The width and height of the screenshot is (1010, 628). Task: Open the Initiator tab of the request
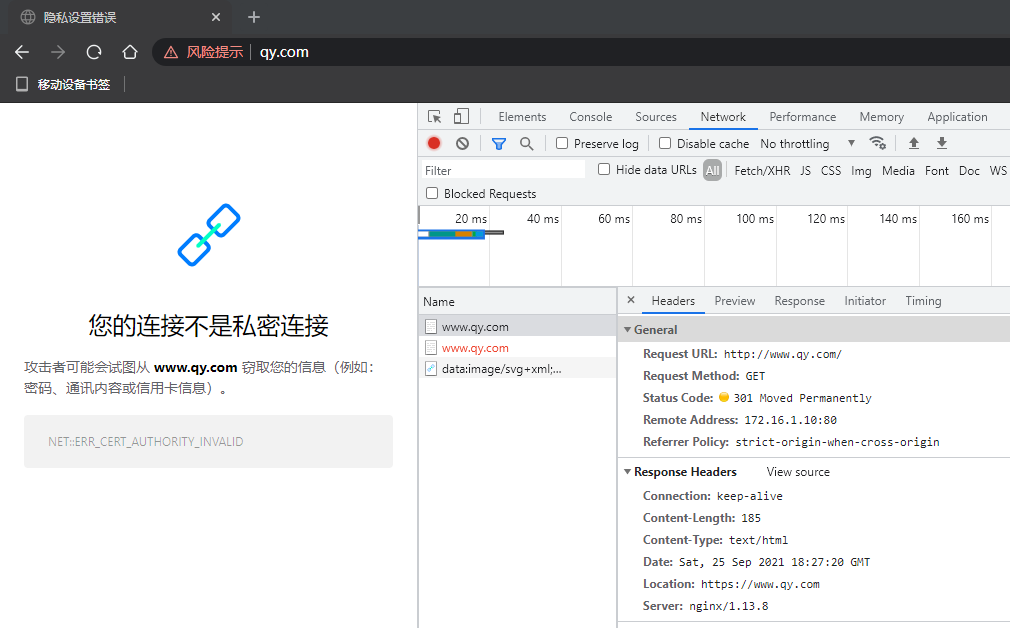click(864, 301)
